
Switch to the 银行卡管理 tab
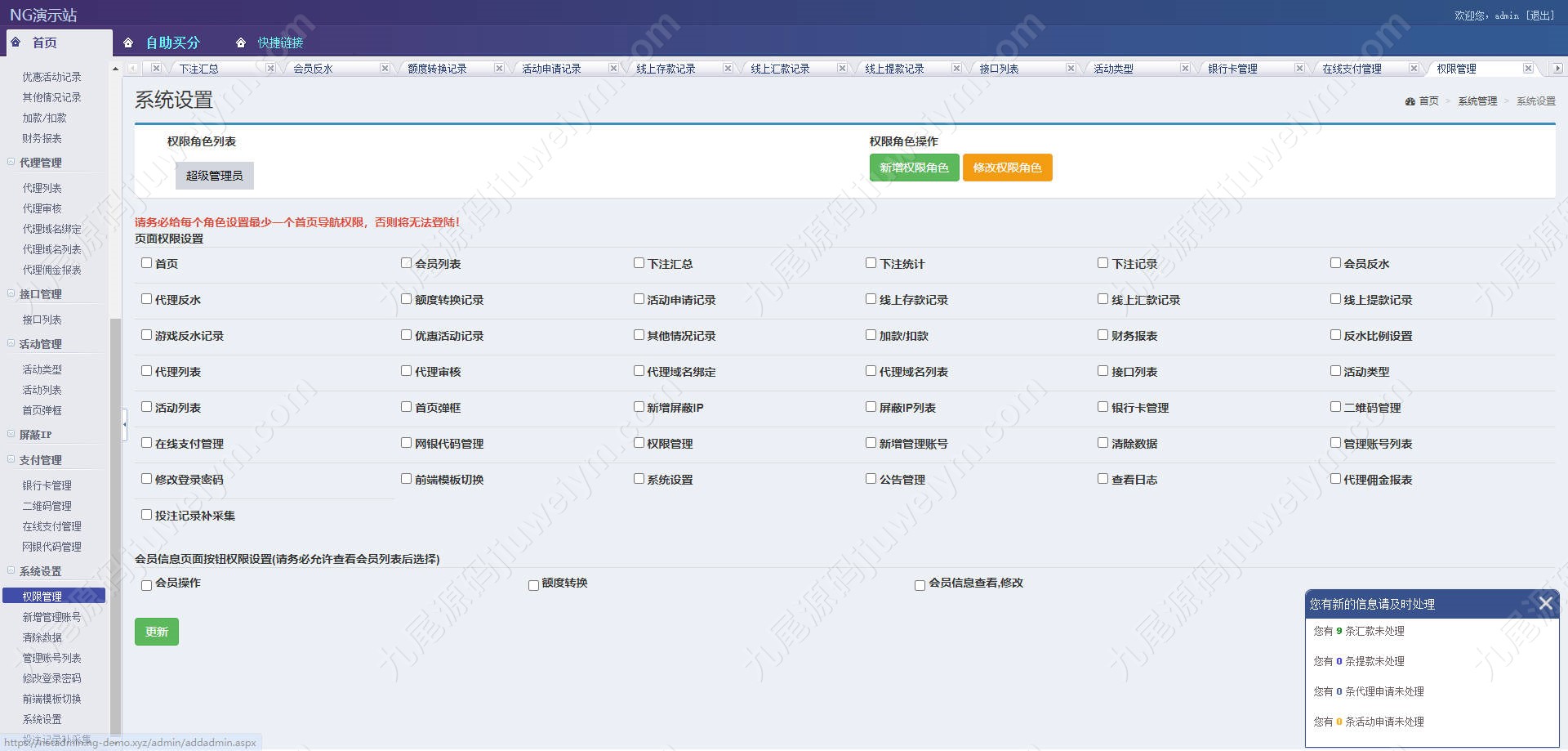[x=1232, y=69]
